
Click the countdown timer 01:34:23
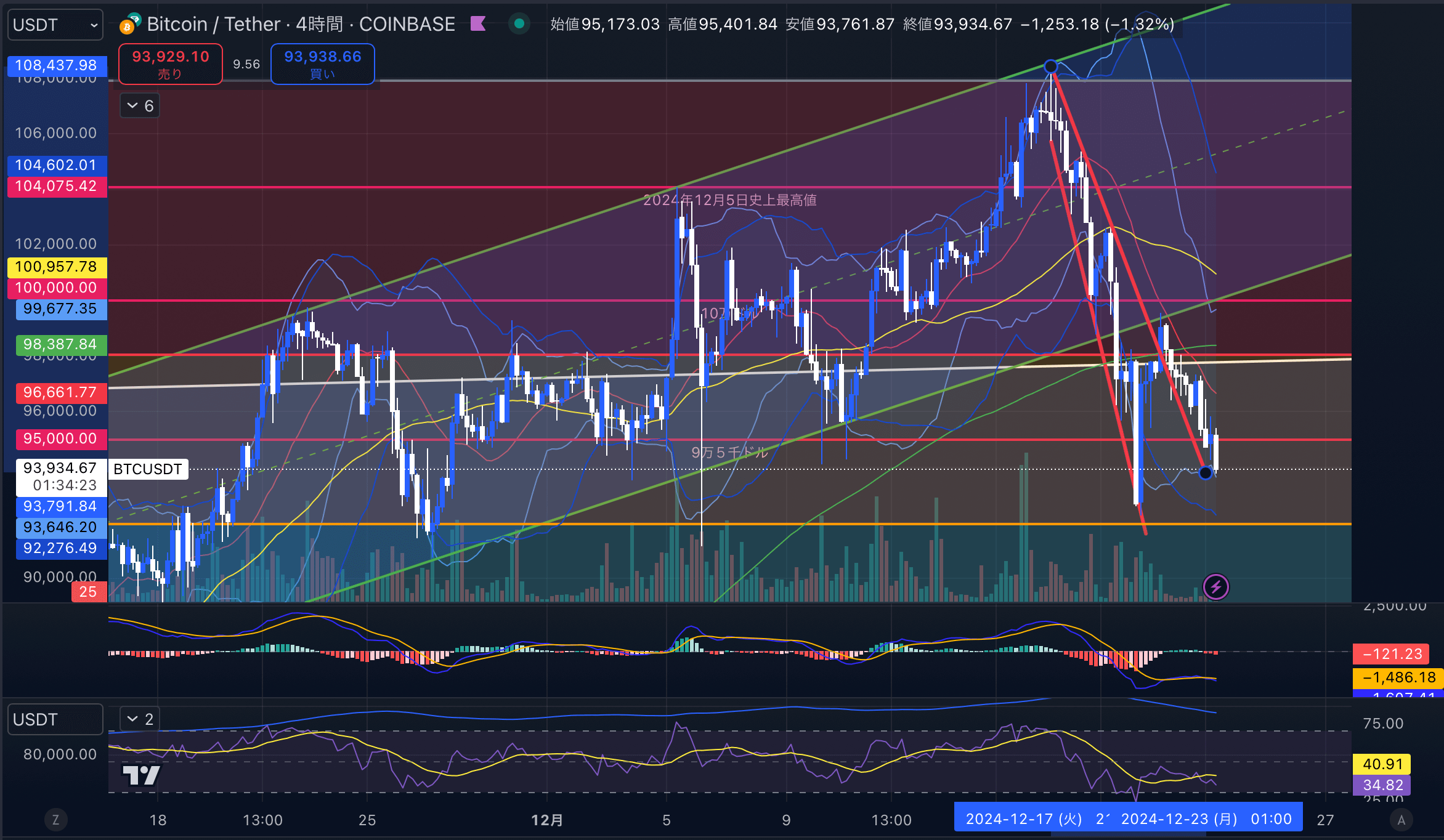65,485
